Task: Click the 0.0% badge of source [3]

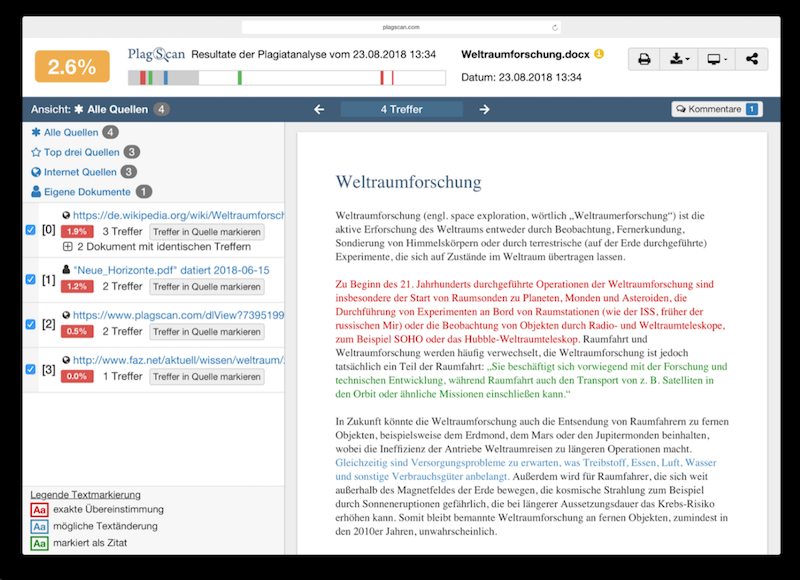Action: tap(77, 376)
